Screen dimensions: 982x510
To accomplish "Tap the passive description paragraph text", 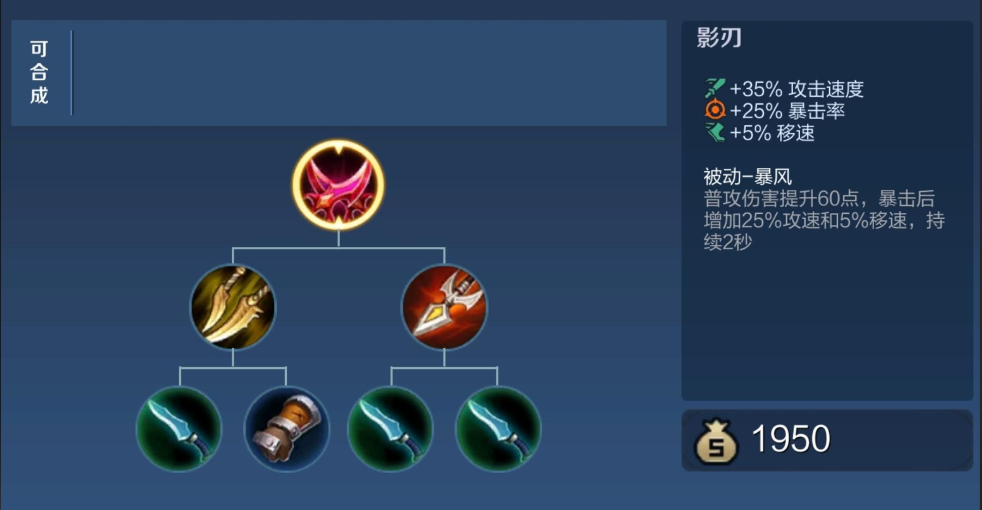I will click(824, 220).
